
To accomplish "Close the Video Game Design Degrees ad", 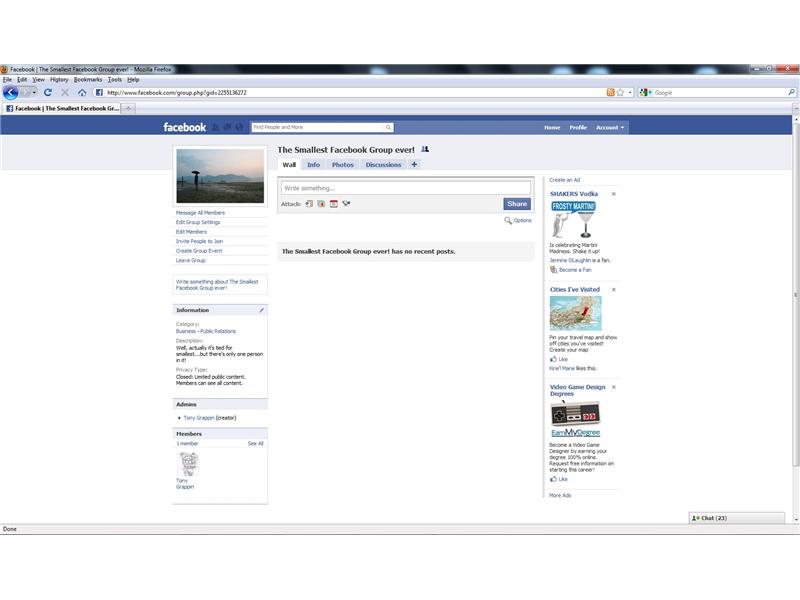I will (x=614, y=387).
